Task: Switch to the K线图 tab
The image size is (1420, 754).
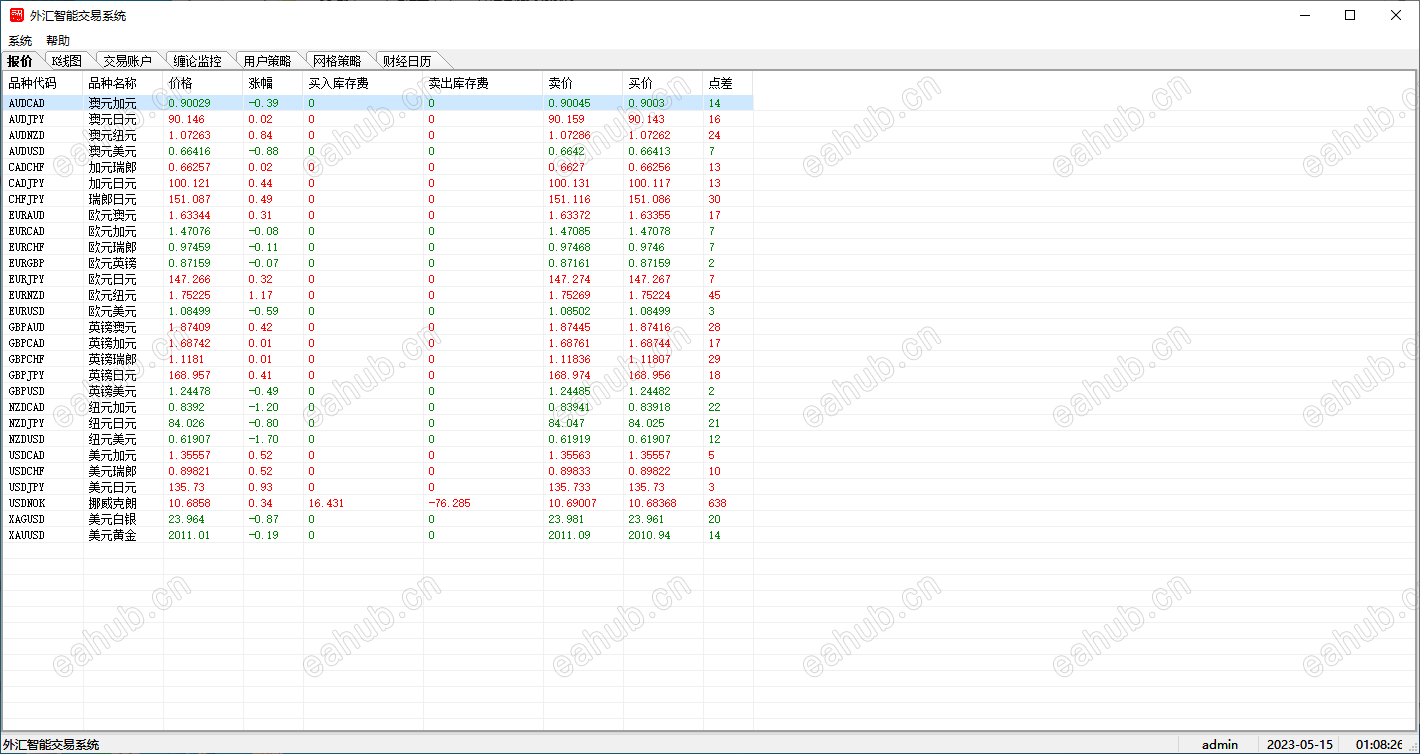Action: [68, 61]
